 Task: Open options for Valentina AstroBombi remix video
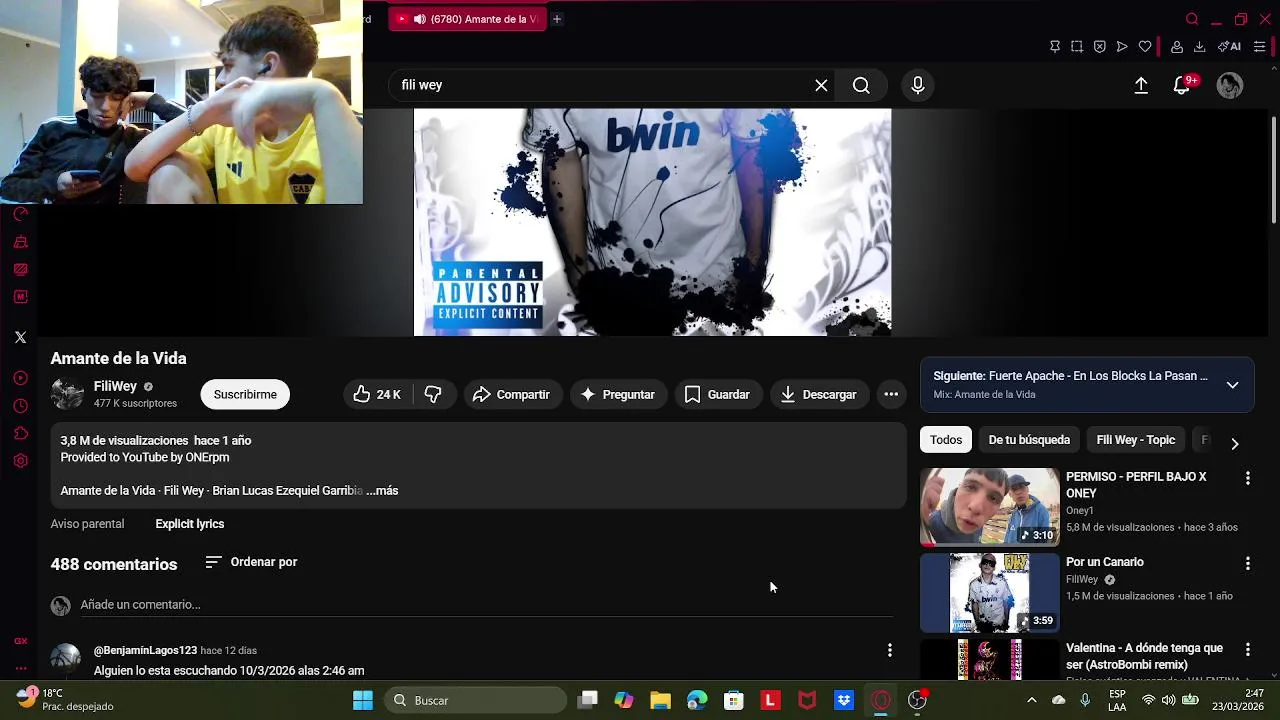pos(1247,650)
